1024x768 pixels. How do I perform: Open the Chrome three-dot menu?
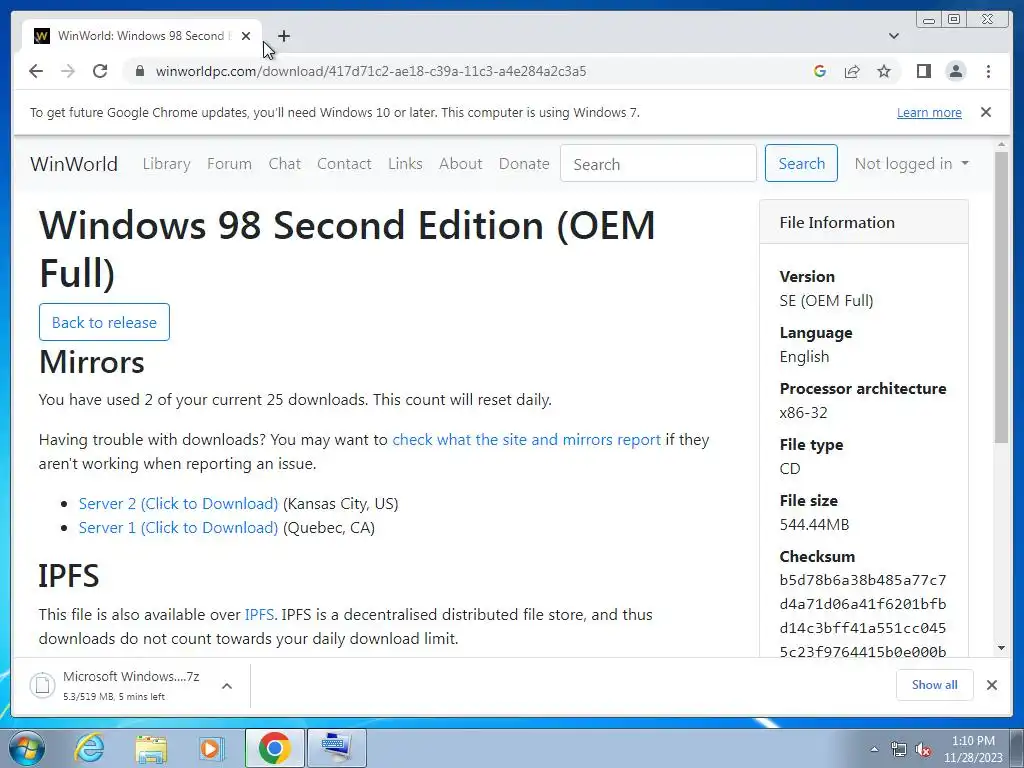pyautogui.click(x=988, y=71)
